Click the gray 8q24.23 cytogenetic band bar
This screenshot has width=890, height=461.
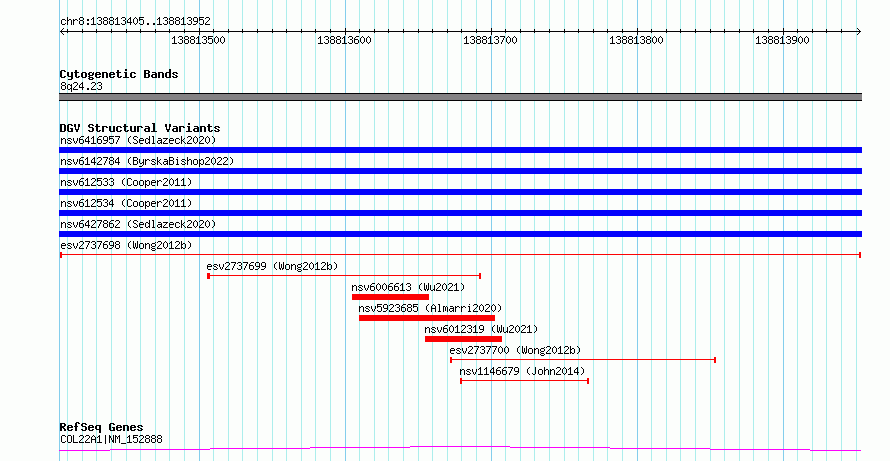460,97
